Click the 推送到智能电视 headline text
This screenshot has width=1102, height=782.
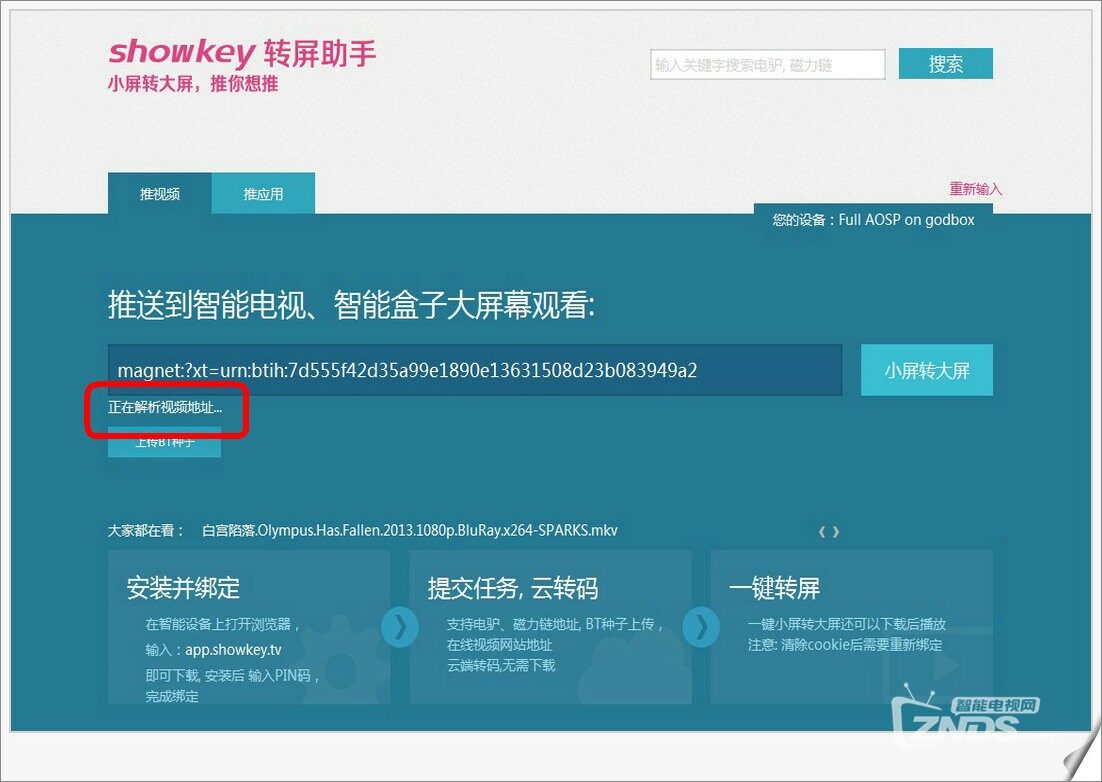351,306
